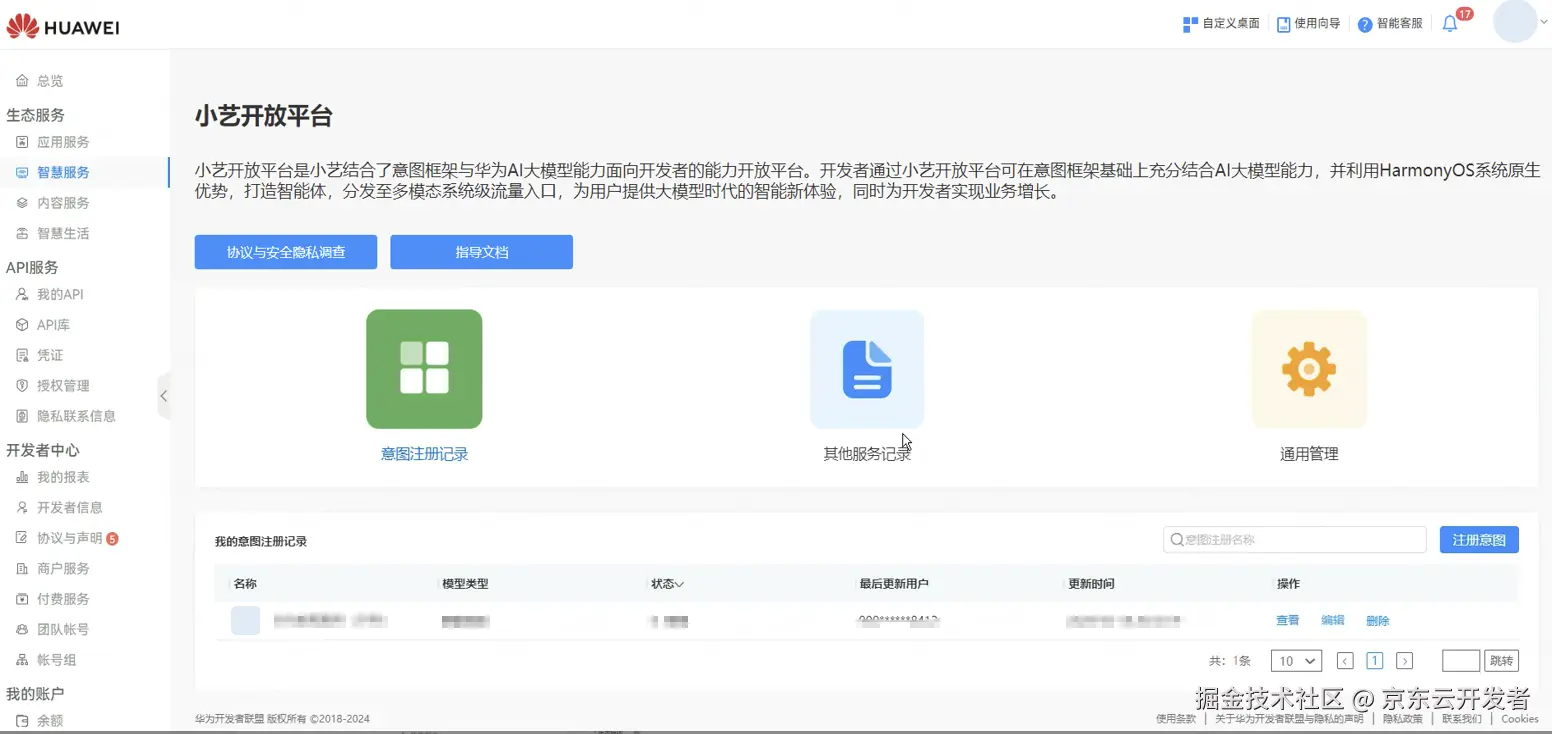Image resolution: width=1552 pixels, height=734 pixels.
Task: Click the jump-to page number field
Action: tap(1461, 661)
